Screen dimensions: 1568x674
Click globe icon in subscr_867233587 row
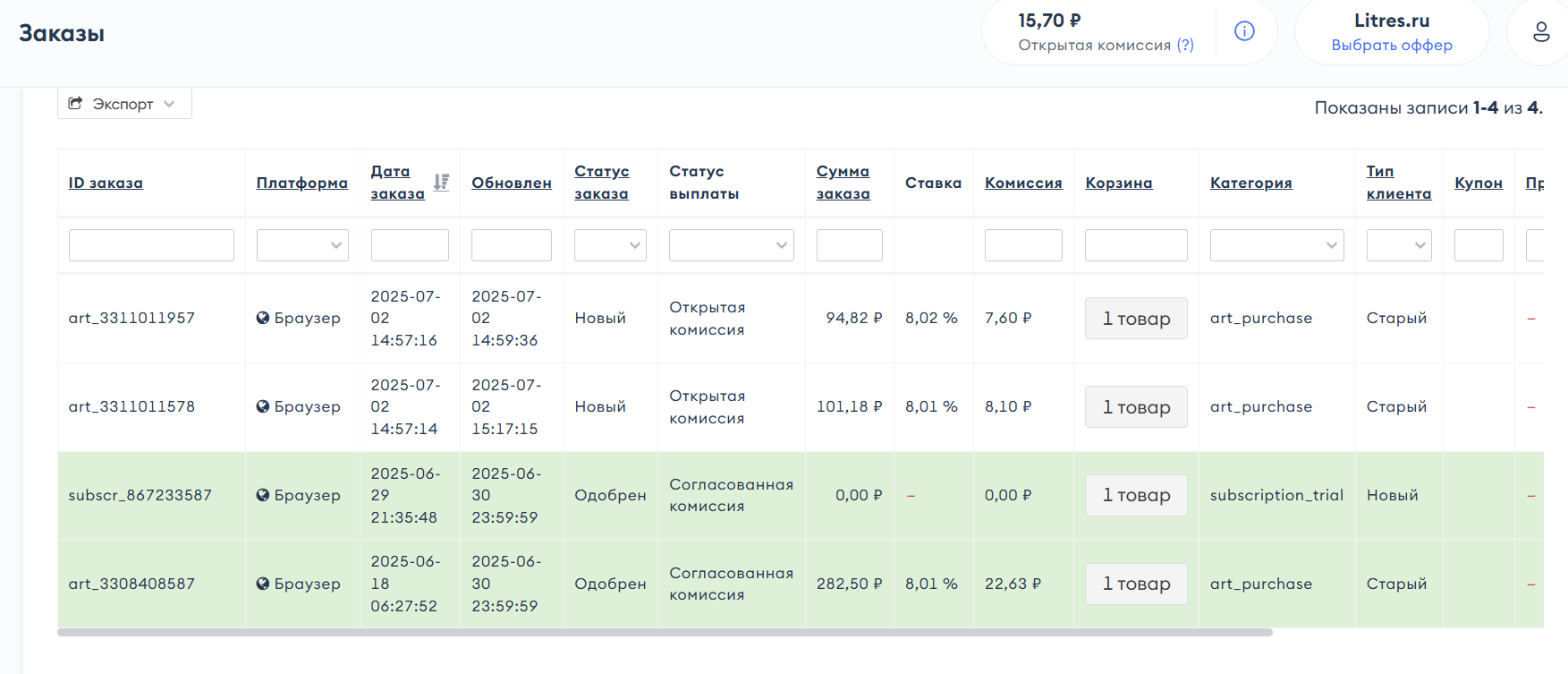point(263,495)
